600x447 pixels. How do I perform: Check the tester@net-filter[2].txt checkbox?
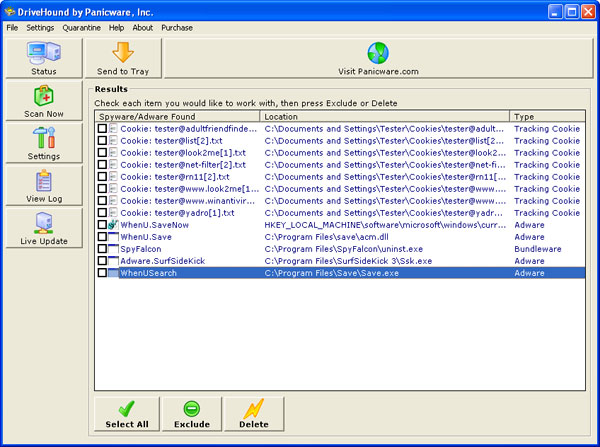click(x=102, y=165)
